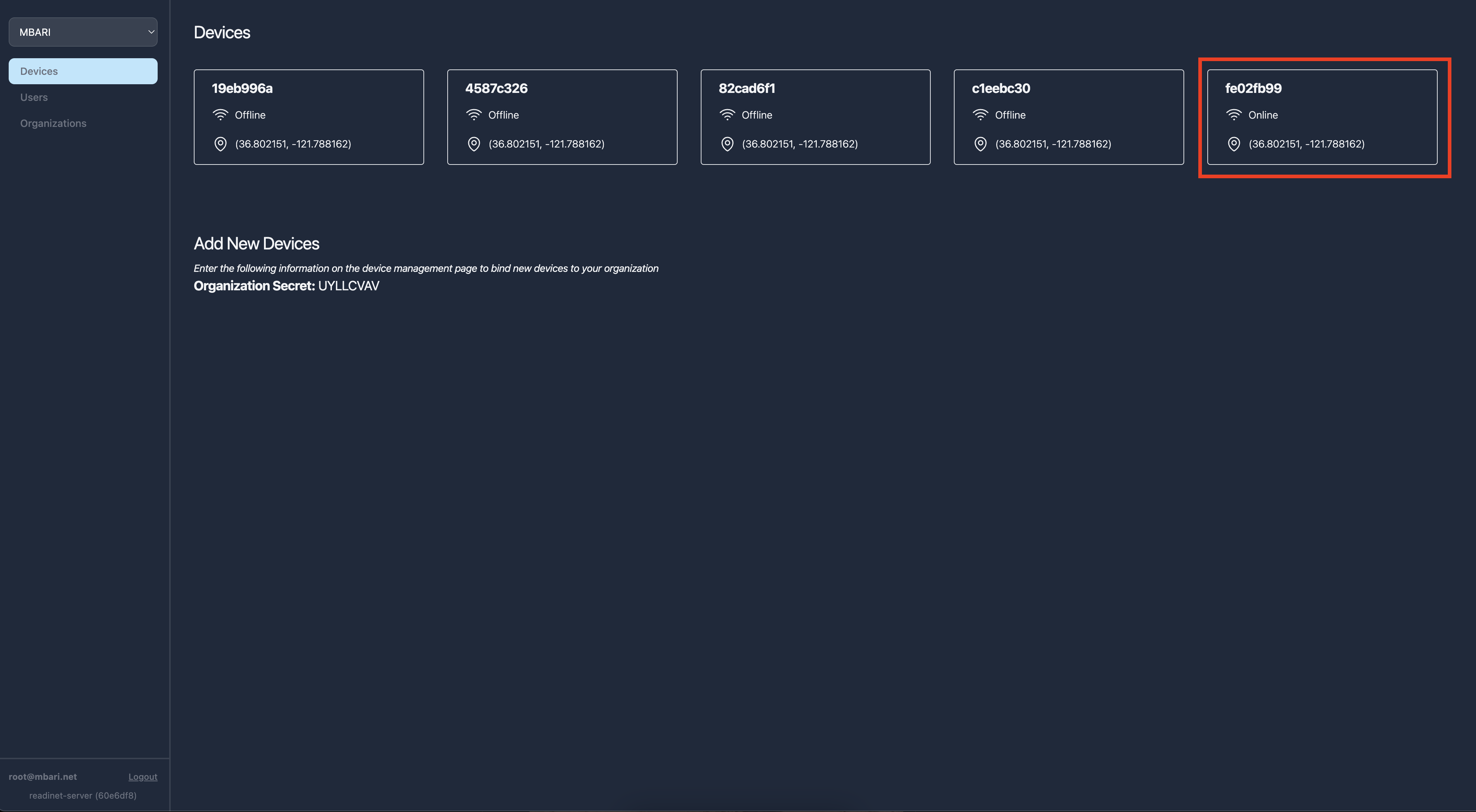The image size is (1476, 812).
Task: Navigate to the Organizations section
Action: click(53, 123)
